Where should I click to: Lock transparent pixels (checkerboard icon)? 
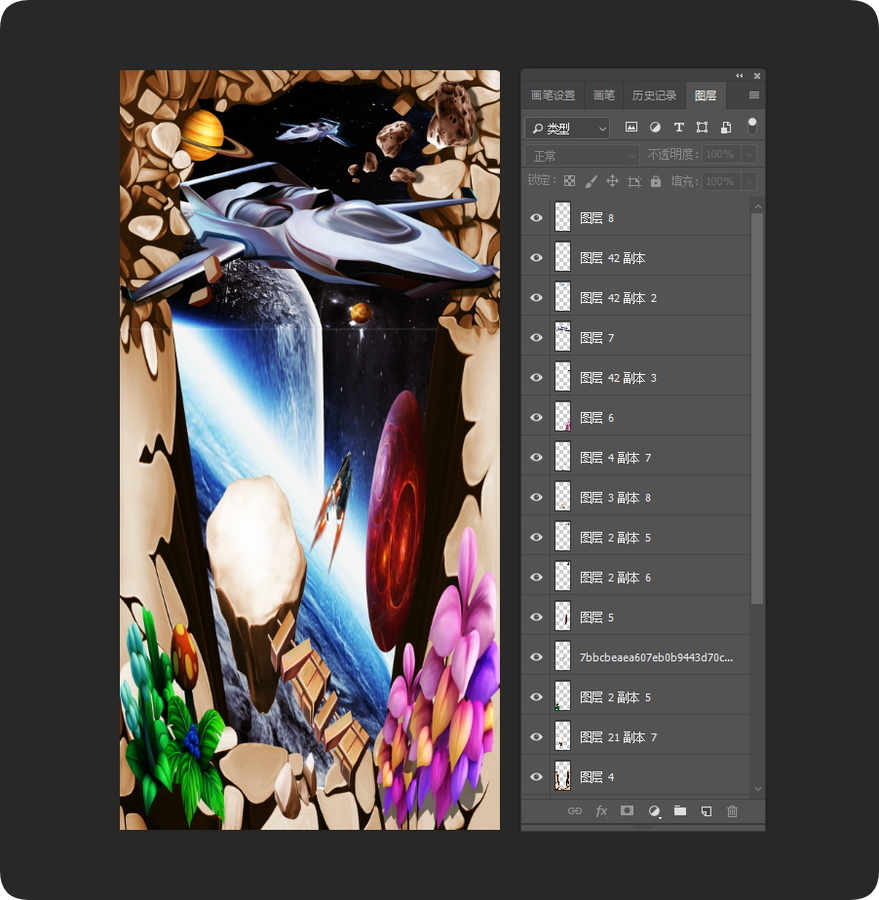[x=570, y=181]
